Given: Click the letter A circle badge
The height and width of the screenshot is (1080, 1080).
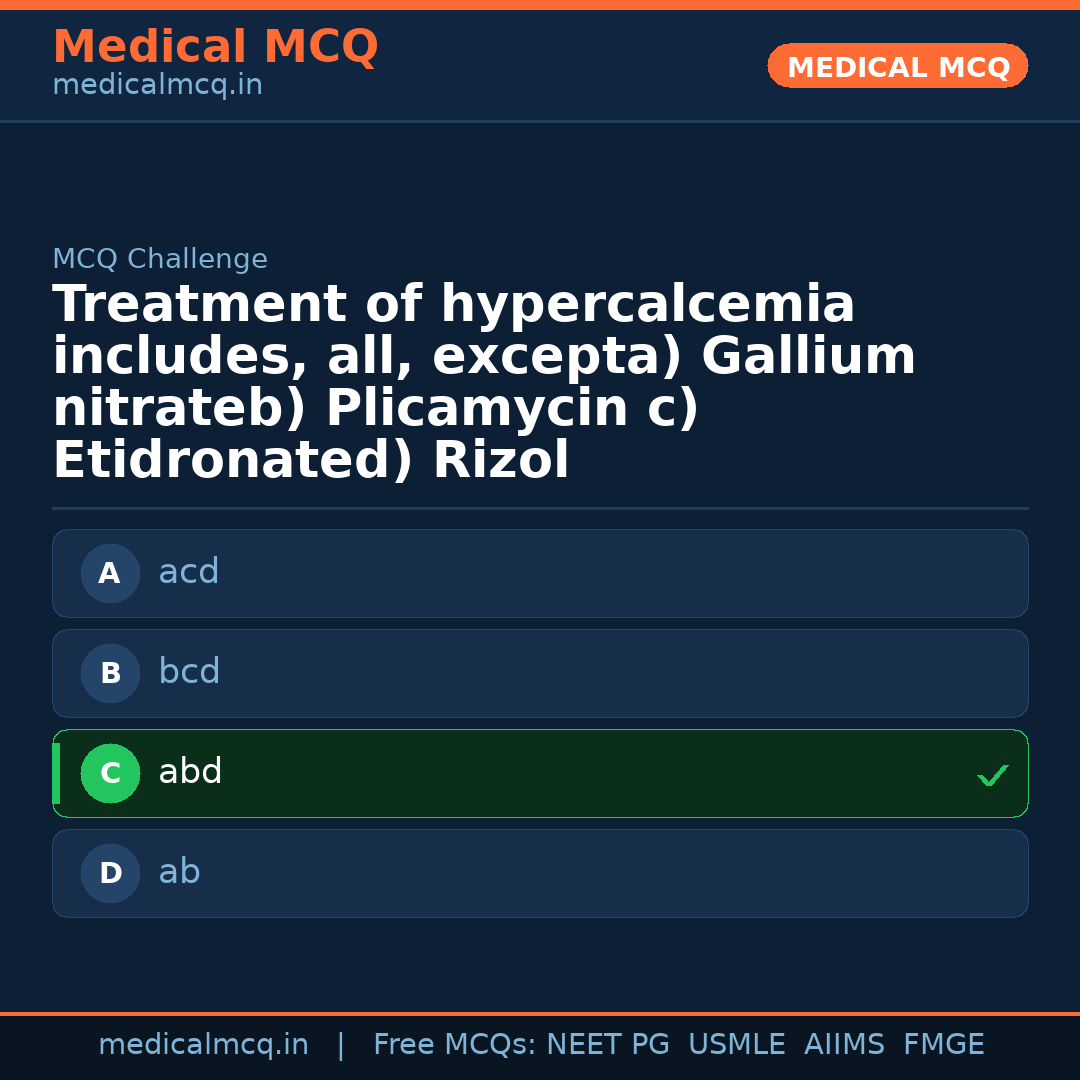Looking at the screenshot, I should click(x=110, y=574).
